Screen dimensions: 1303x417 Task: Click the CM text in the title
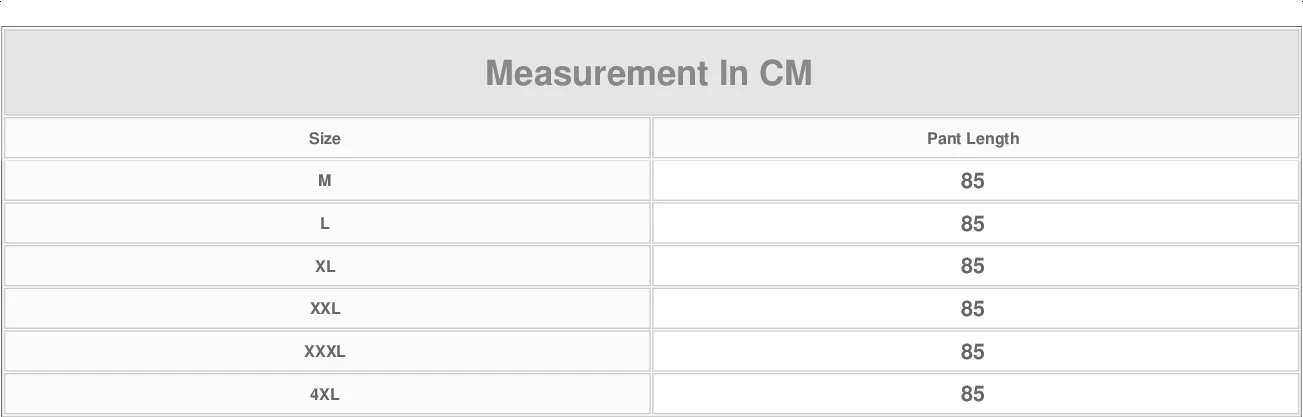coord(786,73)
